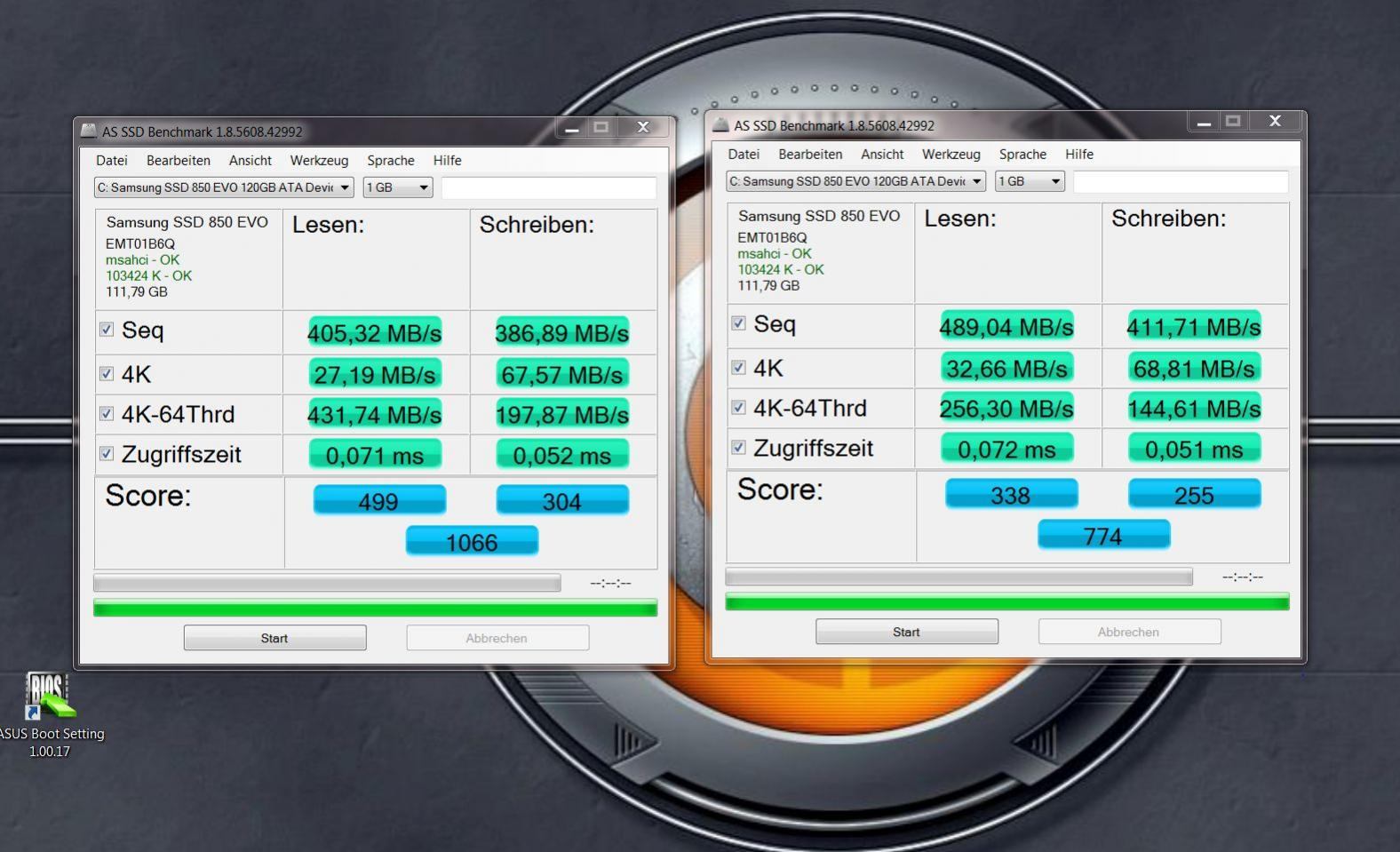This screenshot has height=852, width=1400.
Task: Click the drive icon in right window title bar
Action: click(720, 124)
